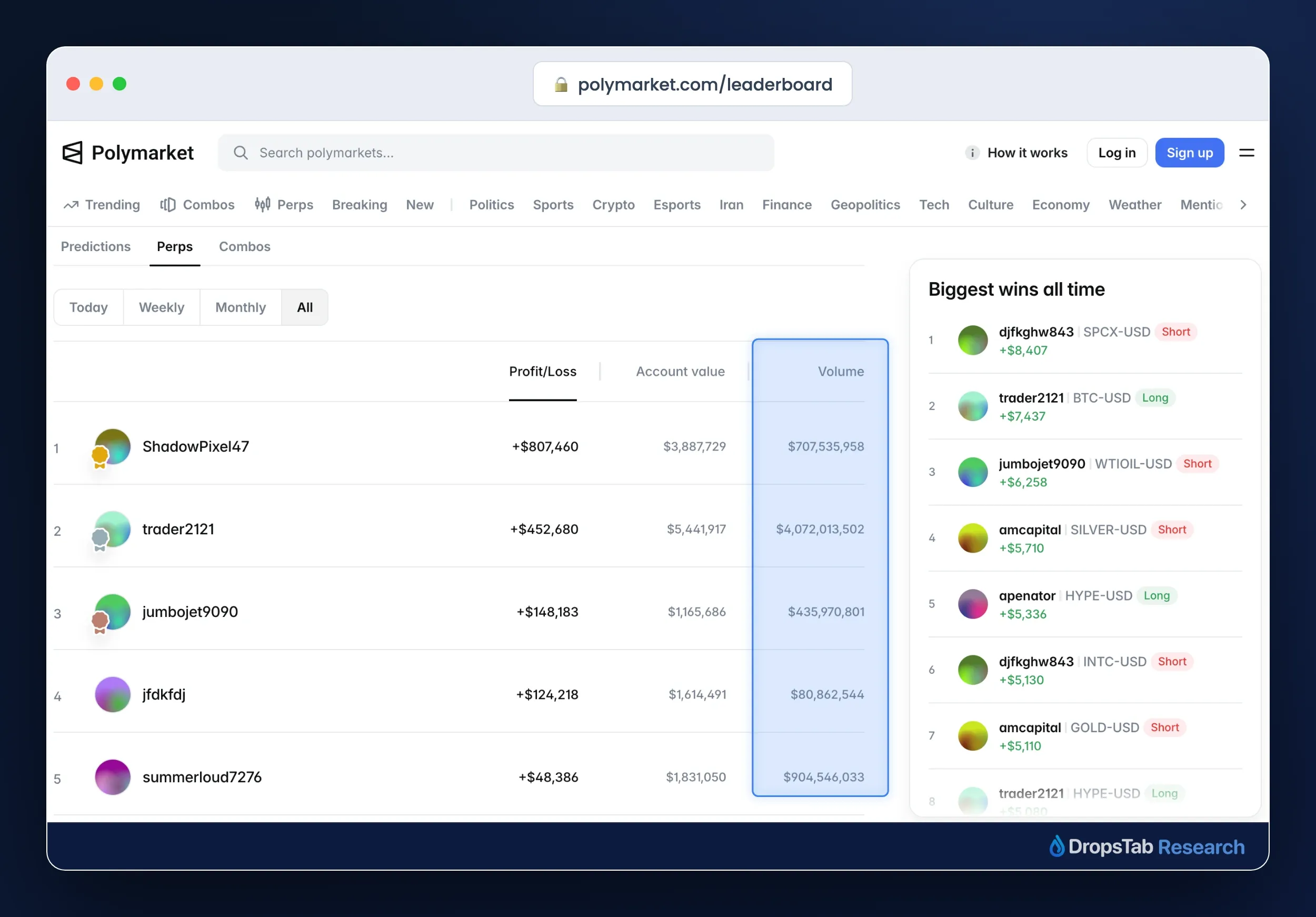Click the How it works info icon
1316x917 pixels.
click(972, 153)
